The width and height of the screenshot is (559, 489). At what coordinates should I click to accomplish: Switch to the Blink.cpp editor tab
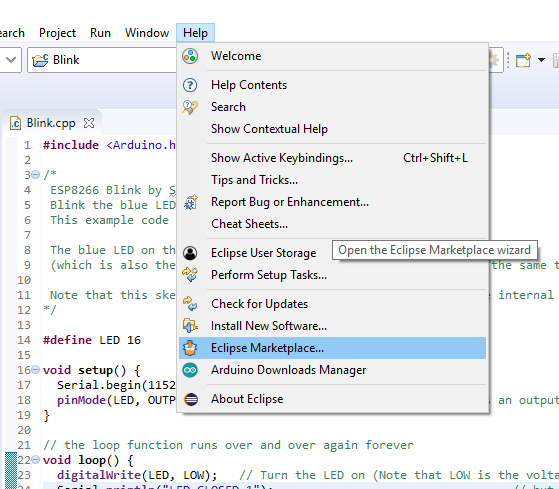pyautogui.click(x=51, y=123)
